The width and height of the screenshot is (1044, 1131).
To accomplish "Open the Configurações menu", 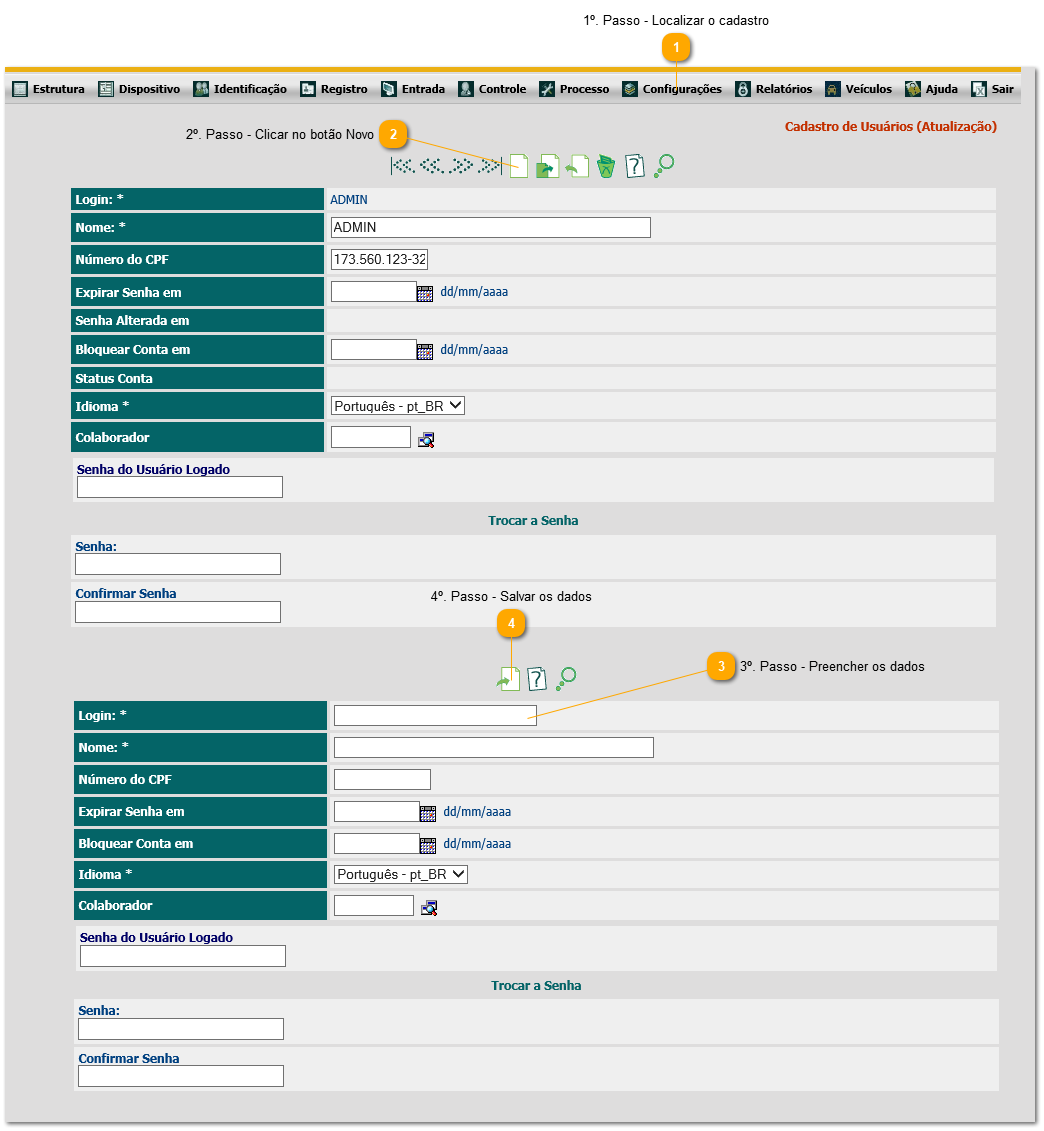I will click(x=671, y=89).
